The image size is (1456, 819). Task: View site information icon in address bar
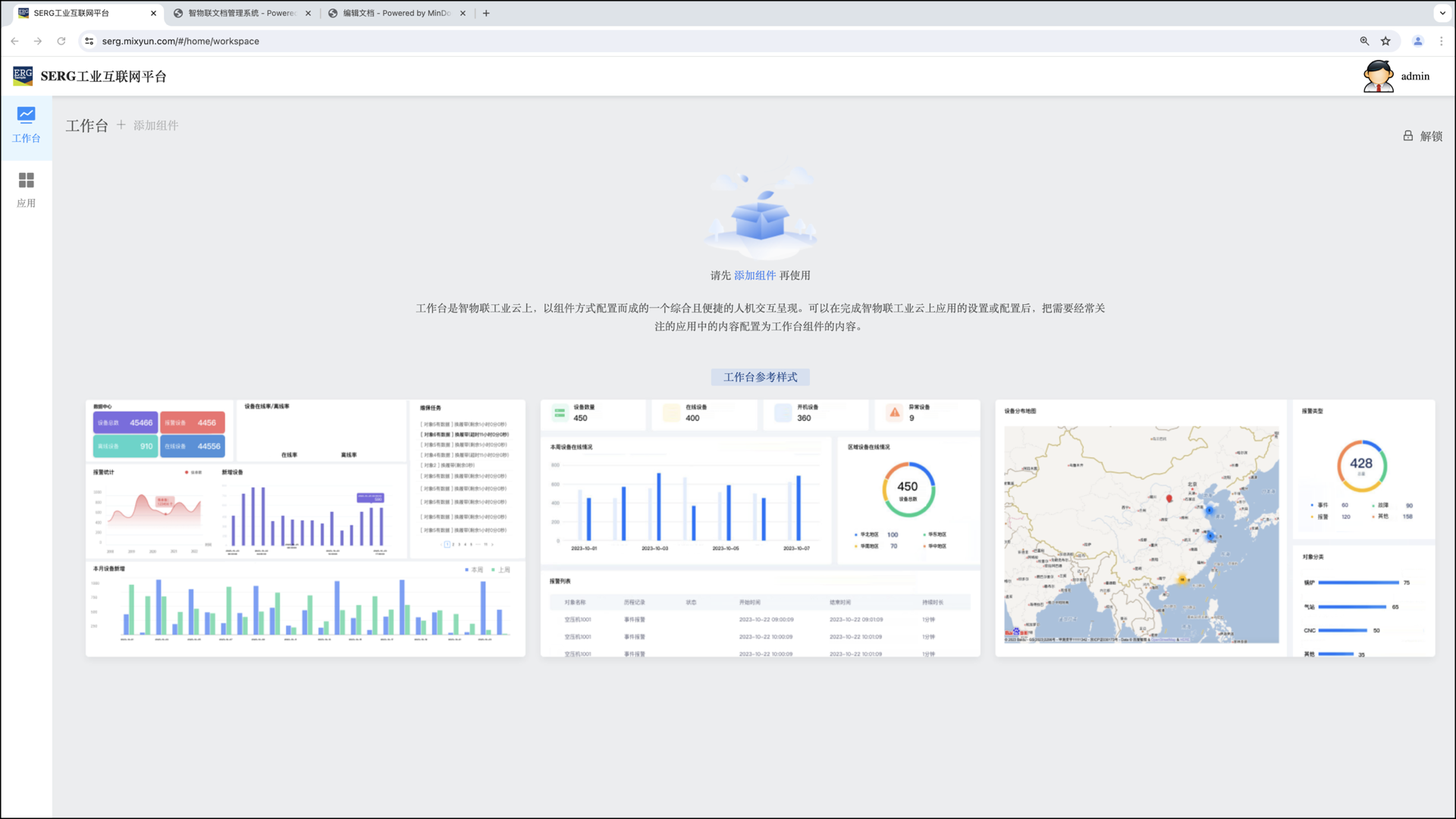[89, 41]
